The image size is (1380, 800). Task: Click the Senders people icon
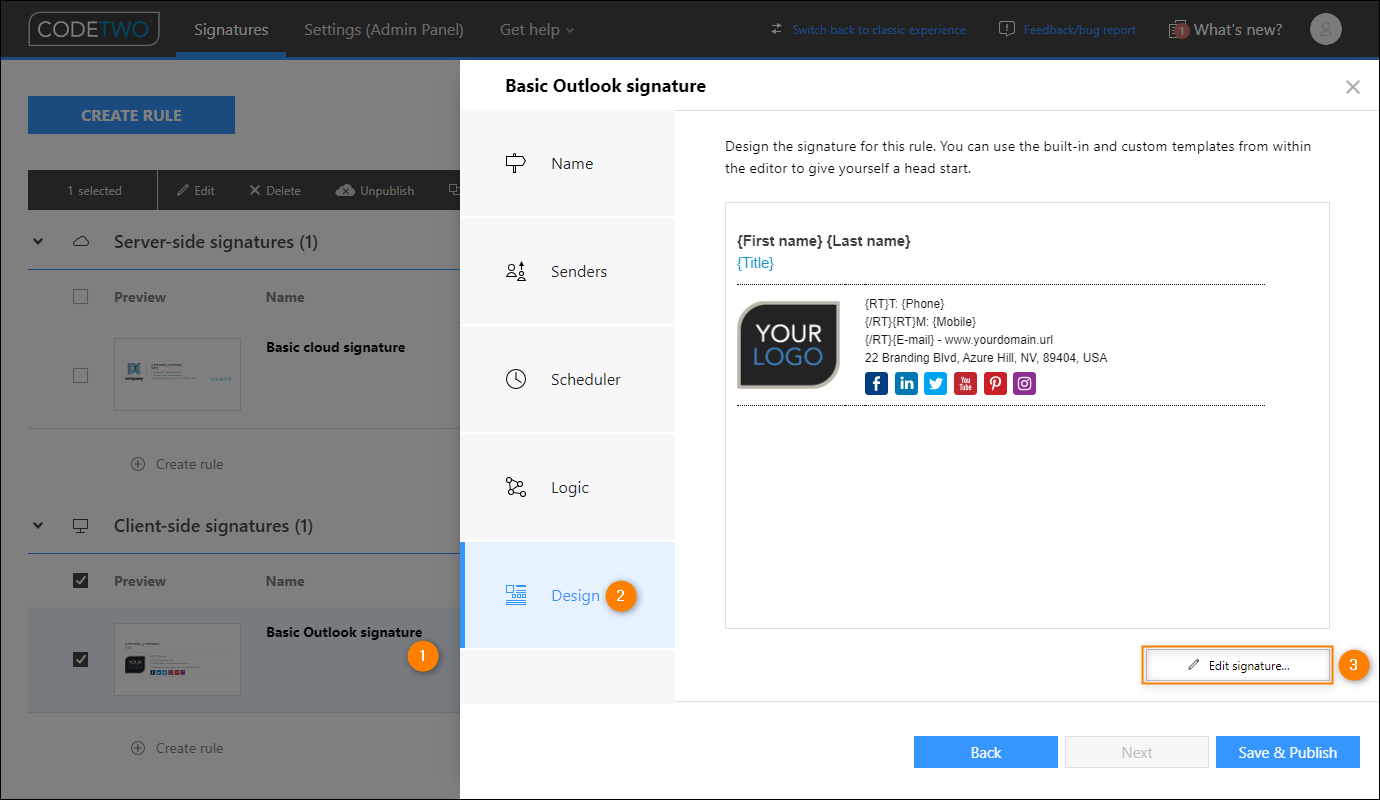point(516,271)
